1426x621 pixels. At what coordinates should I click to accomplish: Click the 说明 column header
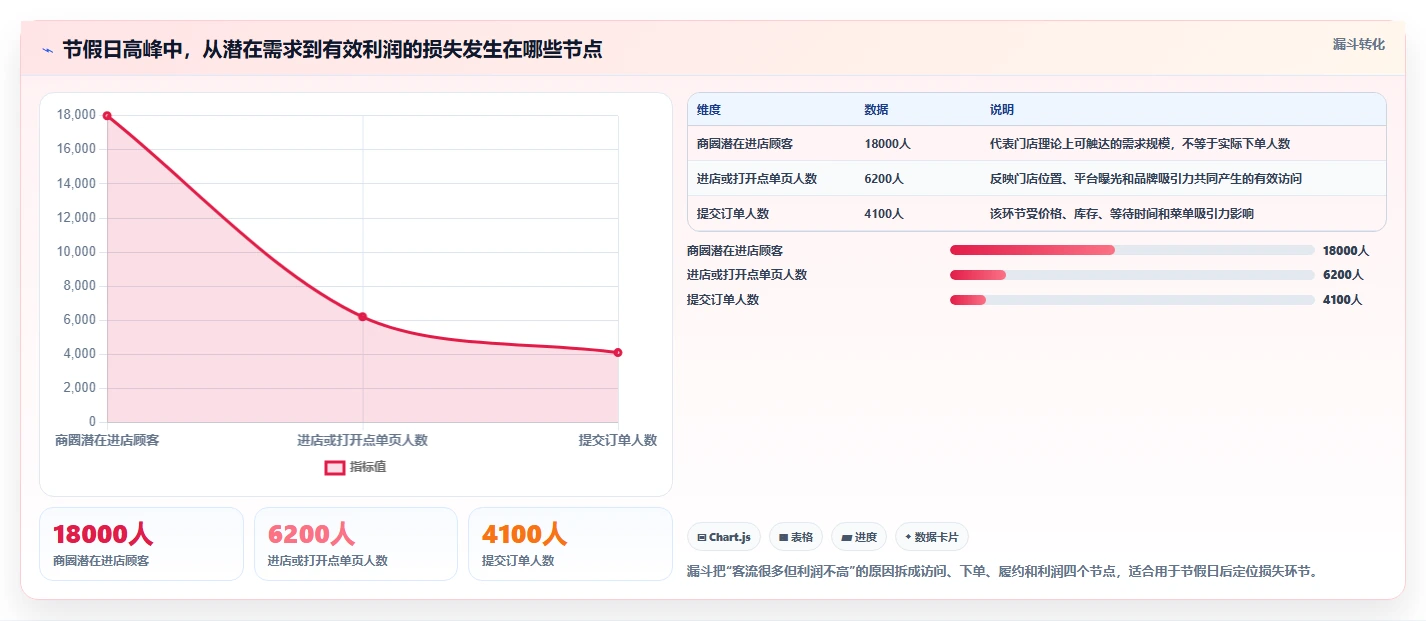[x=1002, y=110]
